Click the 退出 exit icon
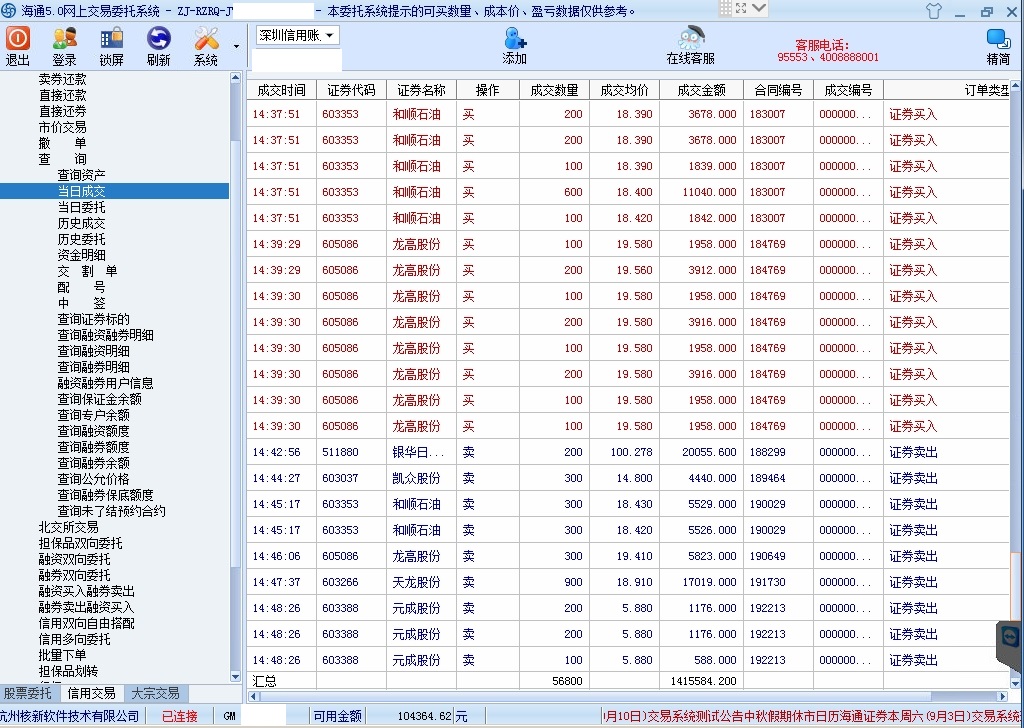1024x728 pixels. (x=18, y=45)
